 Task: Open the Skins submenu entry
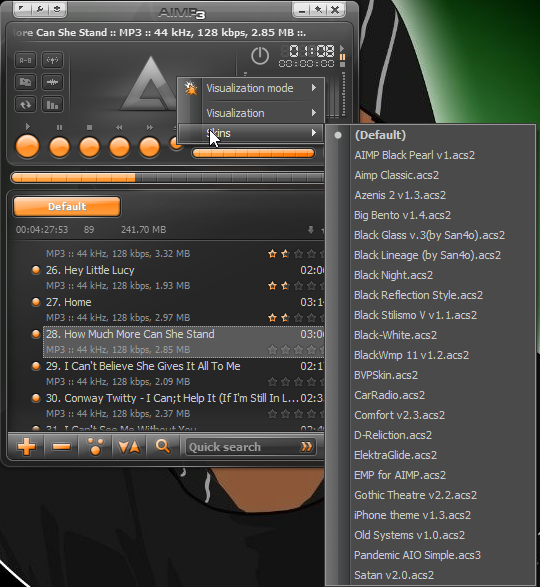tap(250, 133)
